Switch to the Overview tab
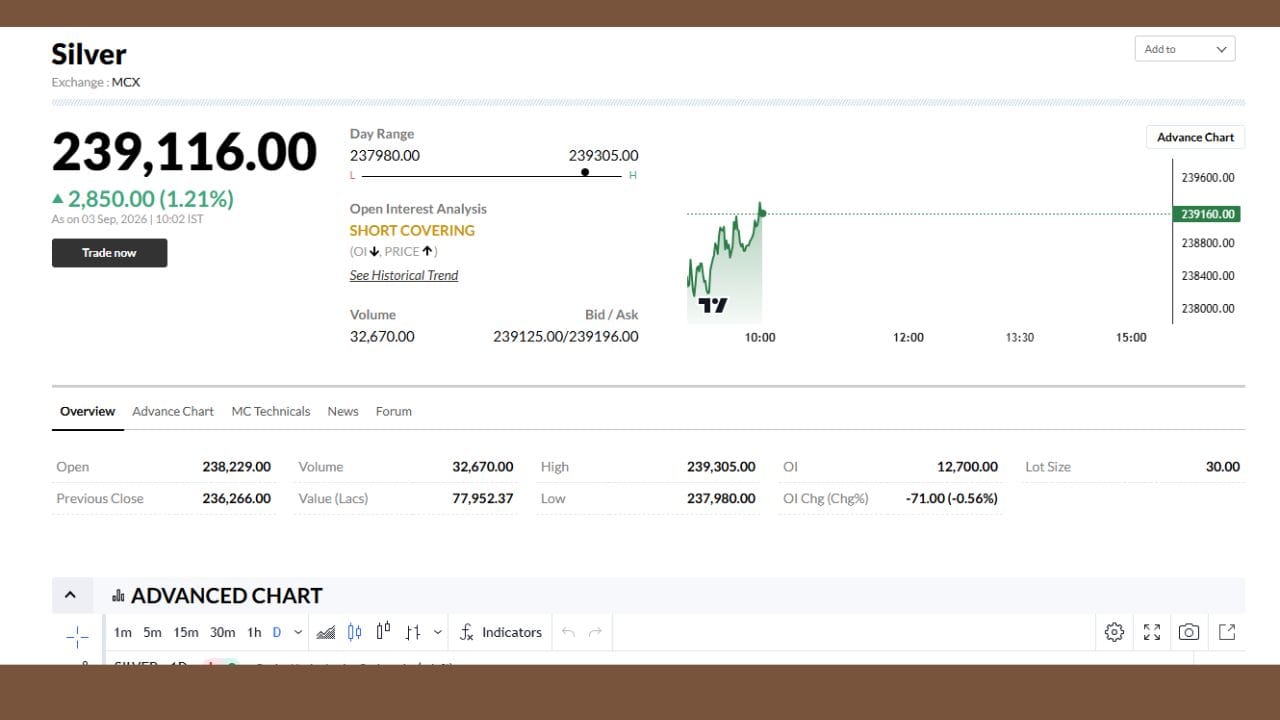1280x720 pixels. [87, 411]
